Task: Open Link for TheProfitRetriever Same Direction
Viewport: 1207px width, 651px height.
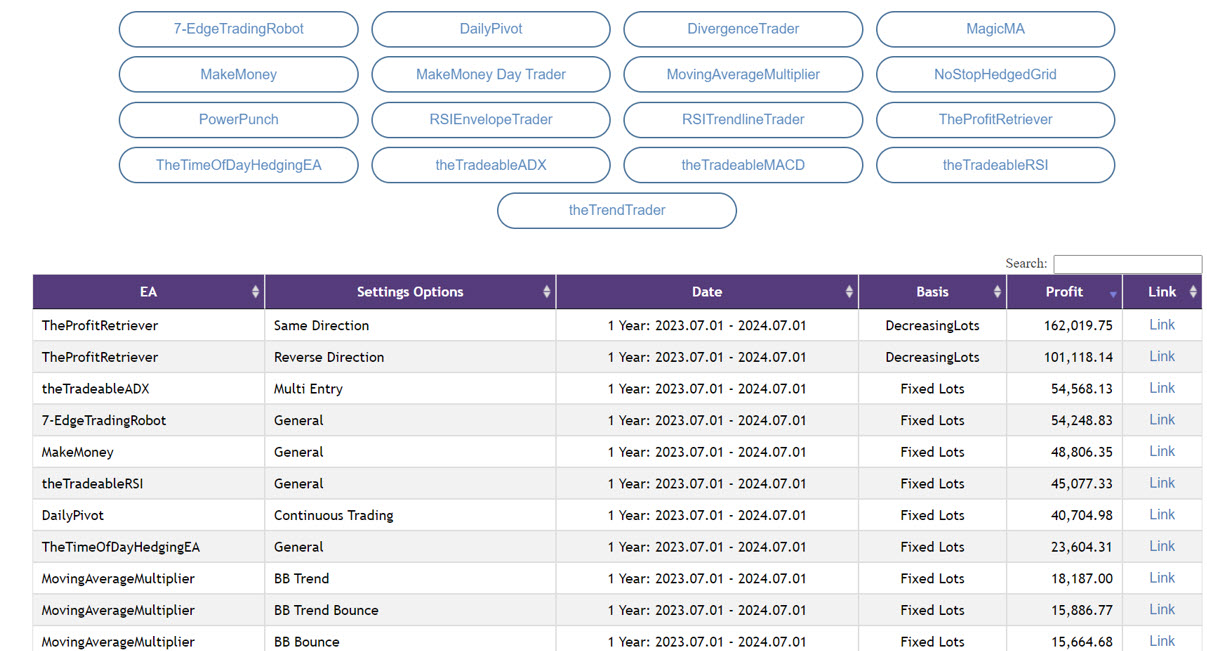Action: pos(1162,325)
